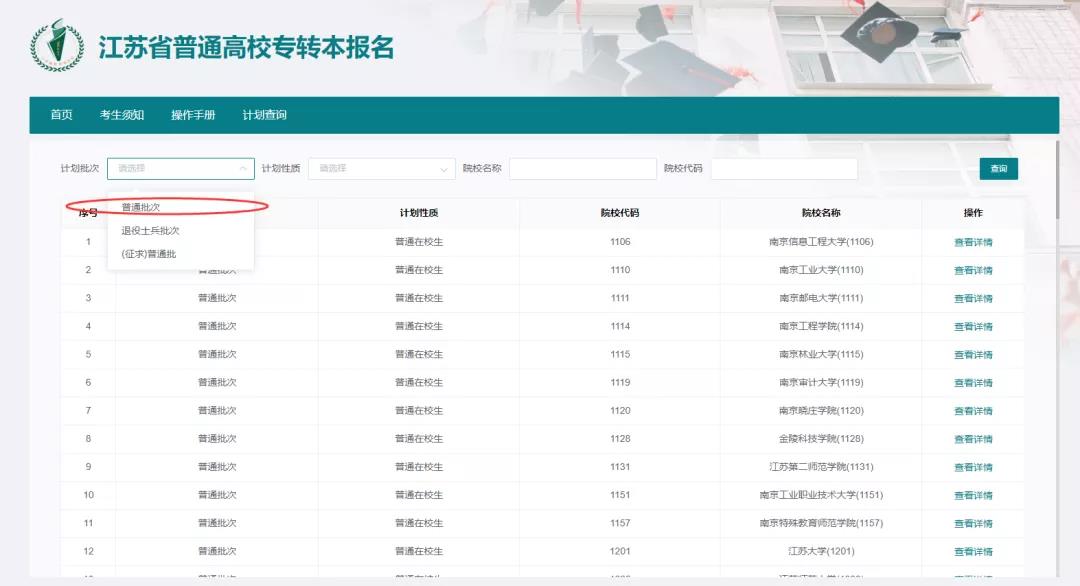
Task: Open the 计划性质 dropdown
Action: (381, 168)
